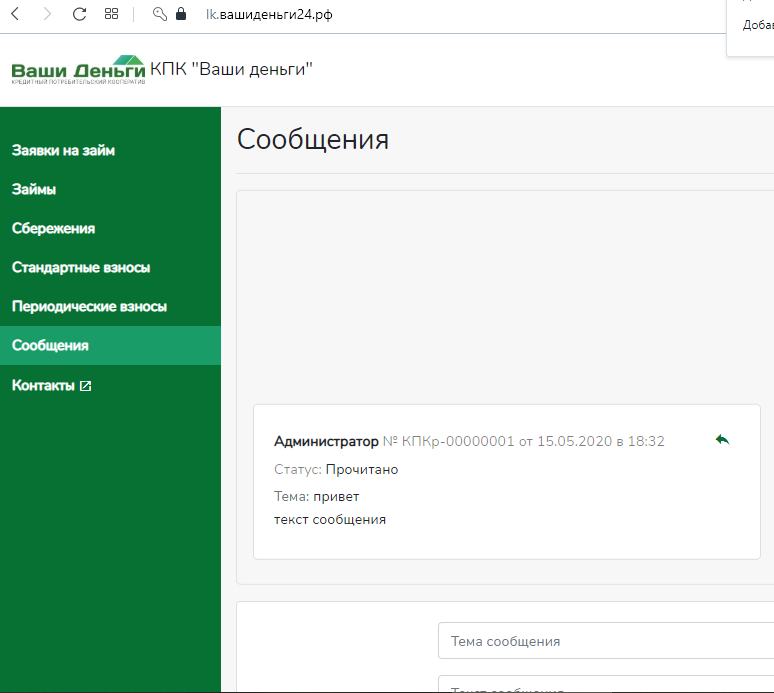Screen dimensions: 774x693
Task: Open the tab grid speed dial icon
Action: (x=112, y=14)
